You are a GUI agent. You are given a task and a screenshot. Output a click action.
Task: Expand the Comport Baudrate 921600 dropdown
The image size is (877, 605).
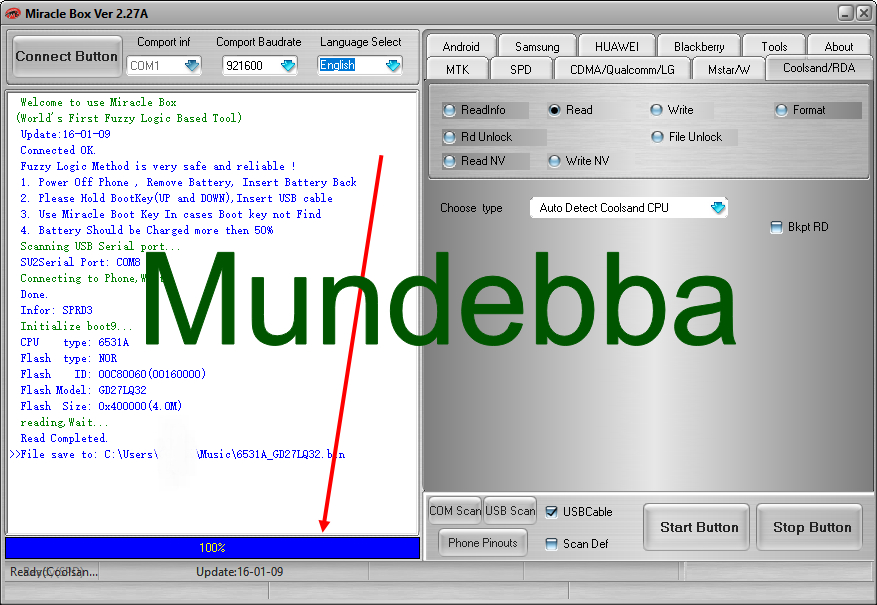[260, 65]
